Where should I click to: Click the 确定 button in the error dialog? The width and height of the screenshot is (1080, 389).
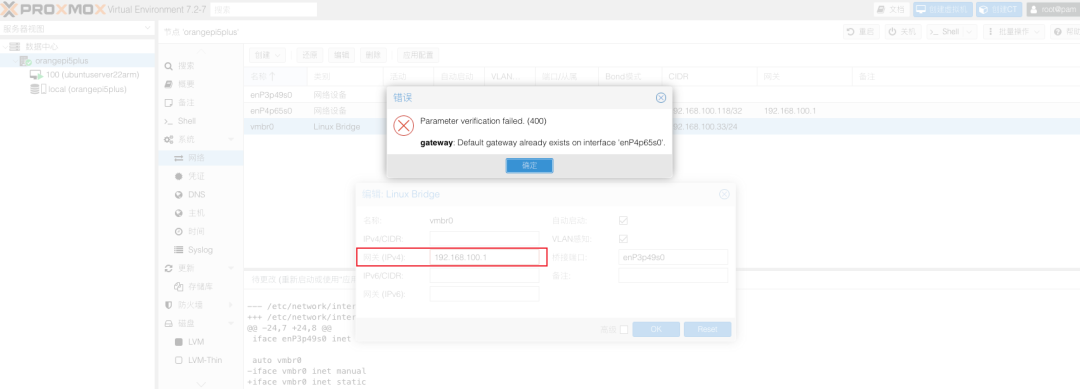click(x=529, y=165)
